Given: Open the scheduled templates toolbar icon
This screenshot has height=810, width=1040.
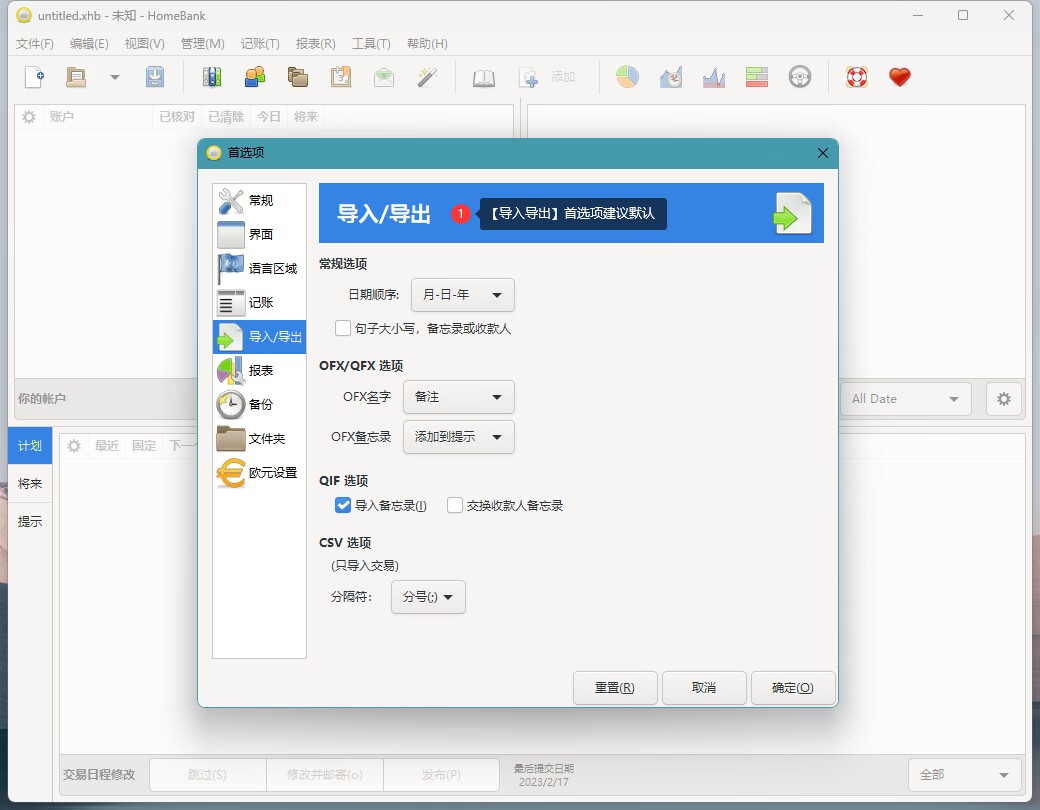Looking at the screenshot, I should (341, 78).
